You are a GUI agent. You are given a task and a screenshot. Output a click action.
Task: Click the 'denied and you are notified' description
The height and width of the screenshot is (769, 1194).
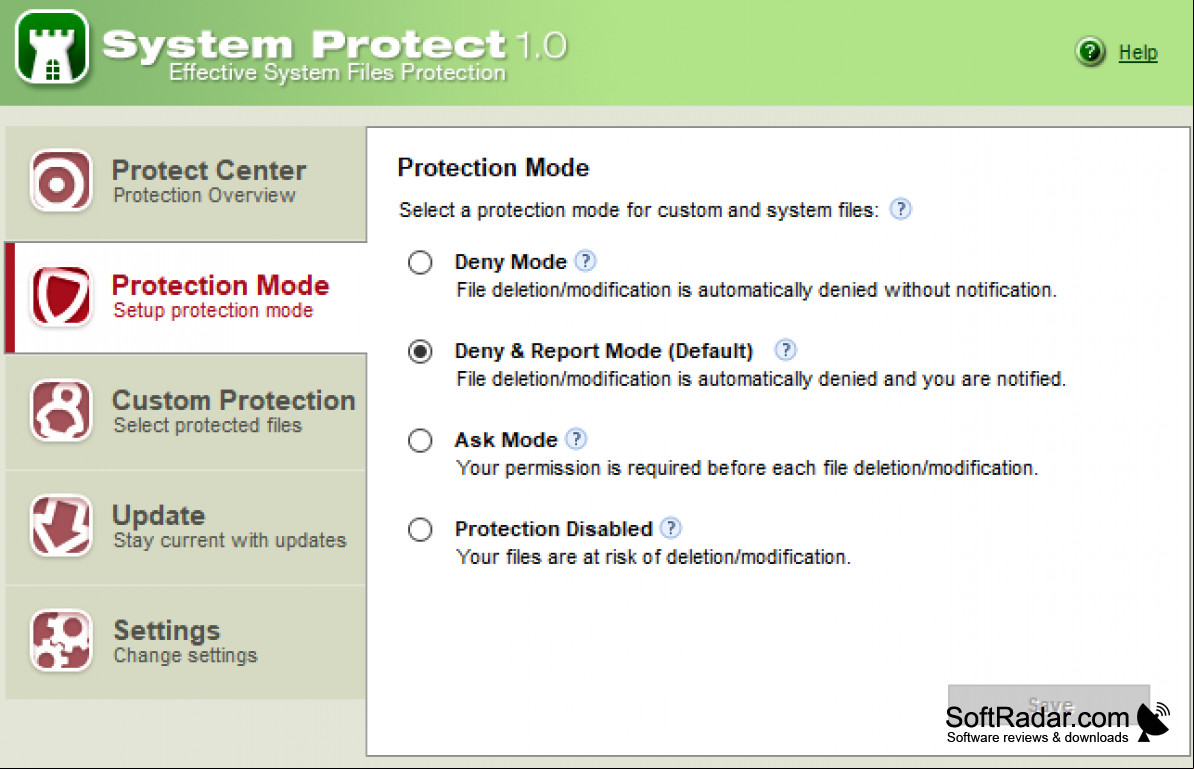click(761, 379)
